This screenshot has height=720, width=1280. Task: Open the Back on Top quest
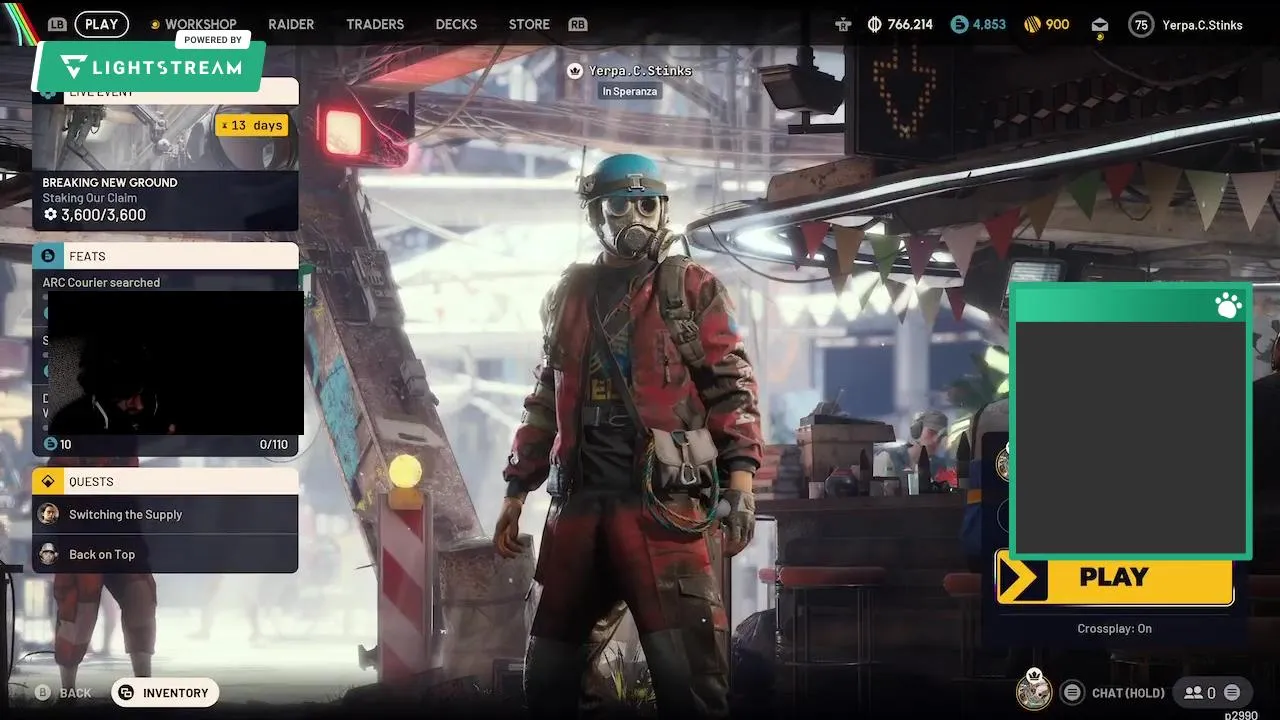pyautogui.click(x=165, y=554)
